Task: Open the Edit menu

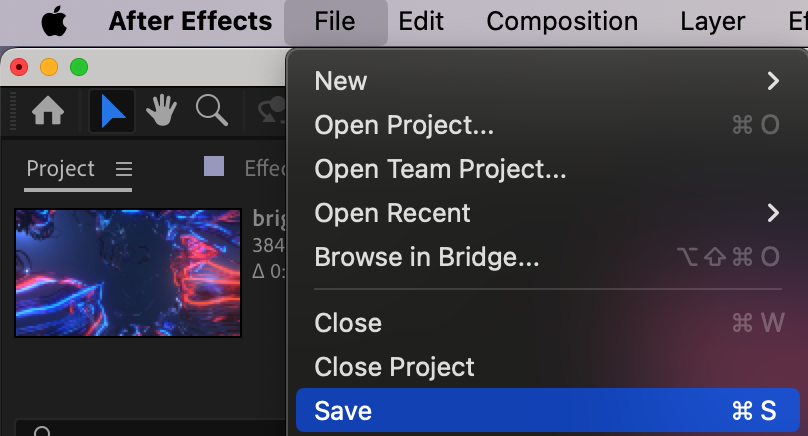Action: [x=421, y=21]
